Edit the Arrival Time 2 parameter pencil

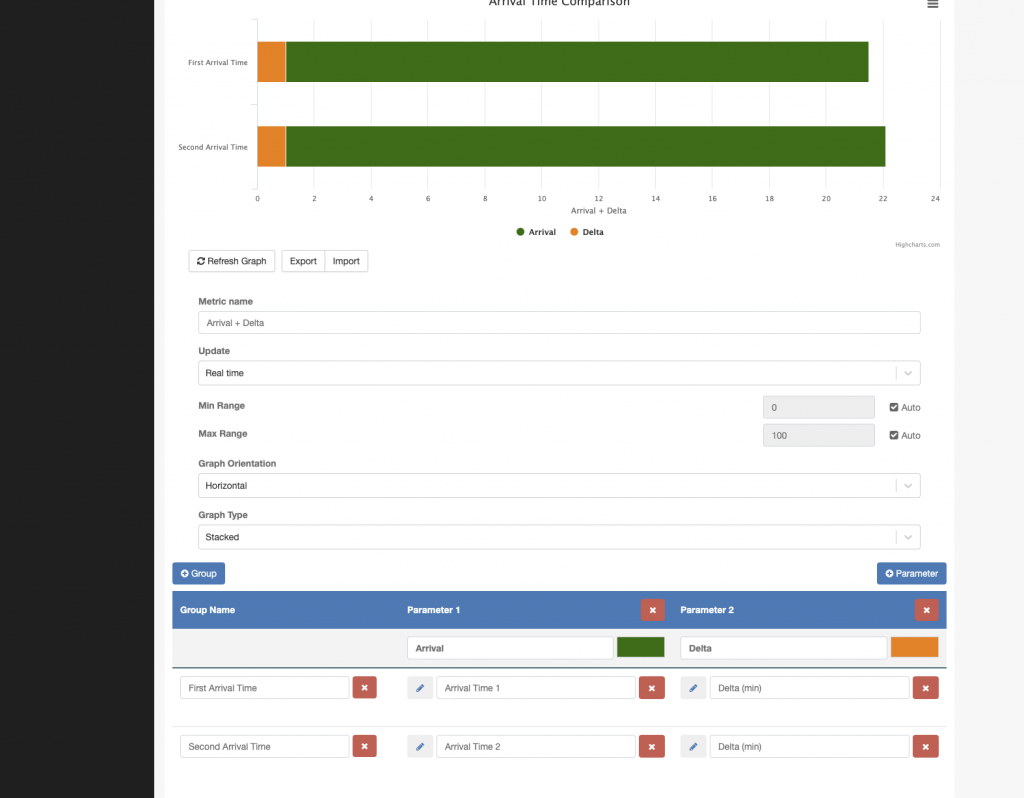[x=420, y=746]
